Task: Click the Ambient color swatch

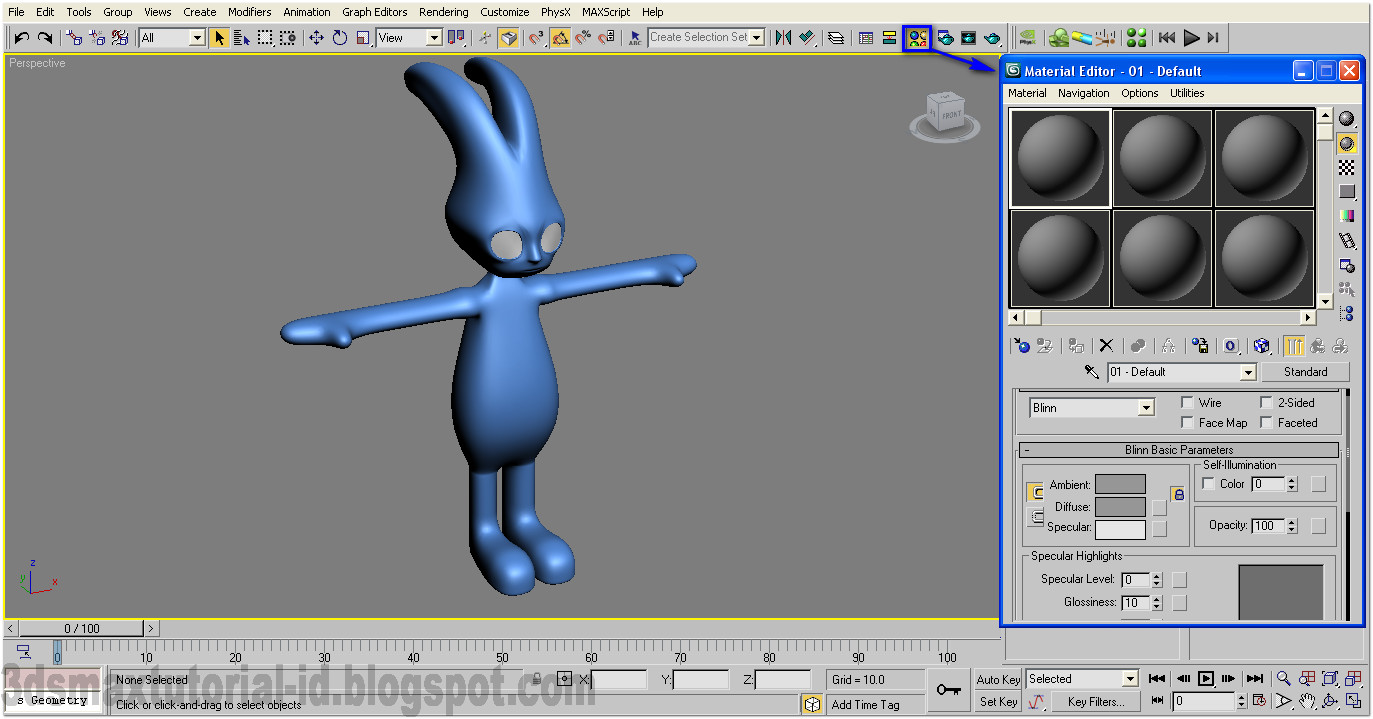Action: click(x=1120, y=484)
